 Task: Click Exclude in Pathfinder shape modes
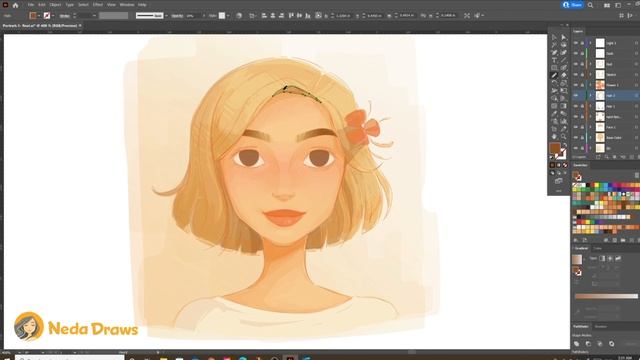[611, 344]
